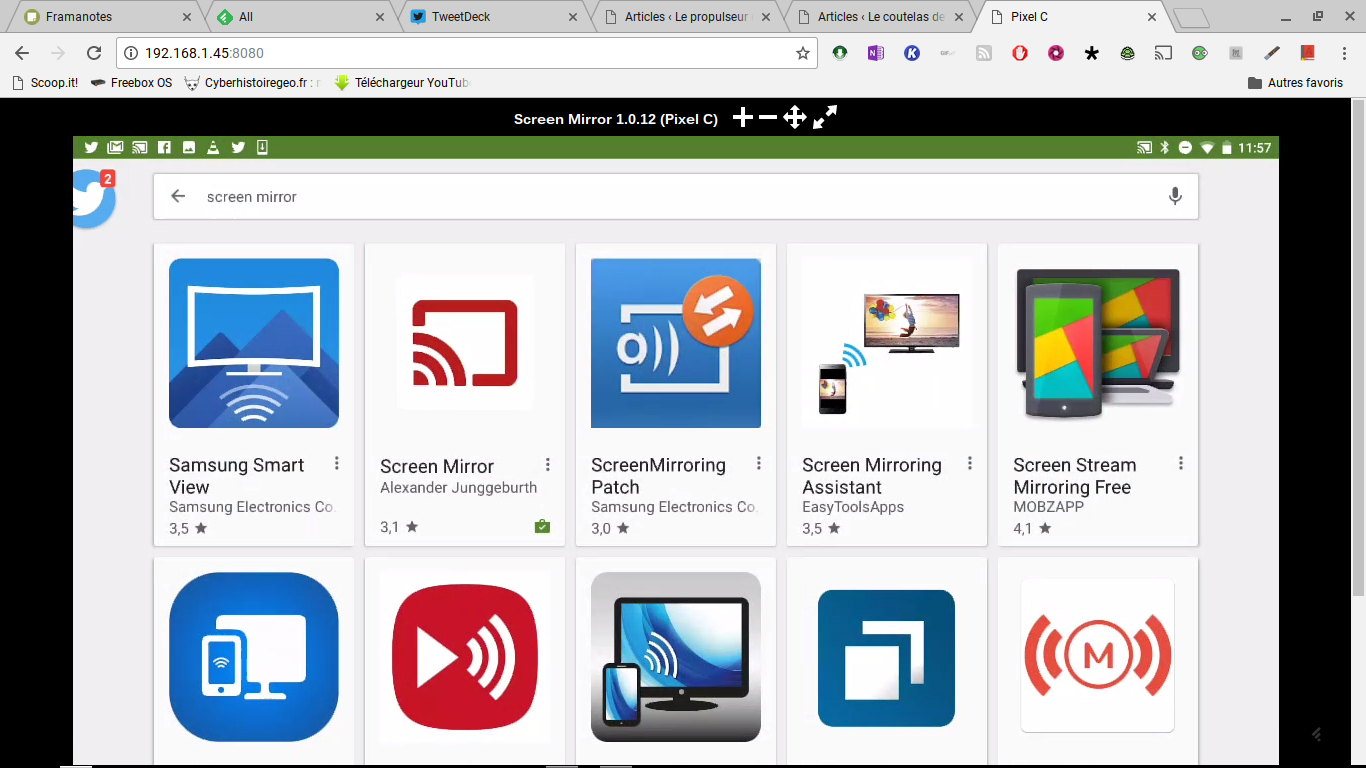This screenshot has width=1366, height=768.
Task: Click the blue K extension icon
Action: [912, 53]
